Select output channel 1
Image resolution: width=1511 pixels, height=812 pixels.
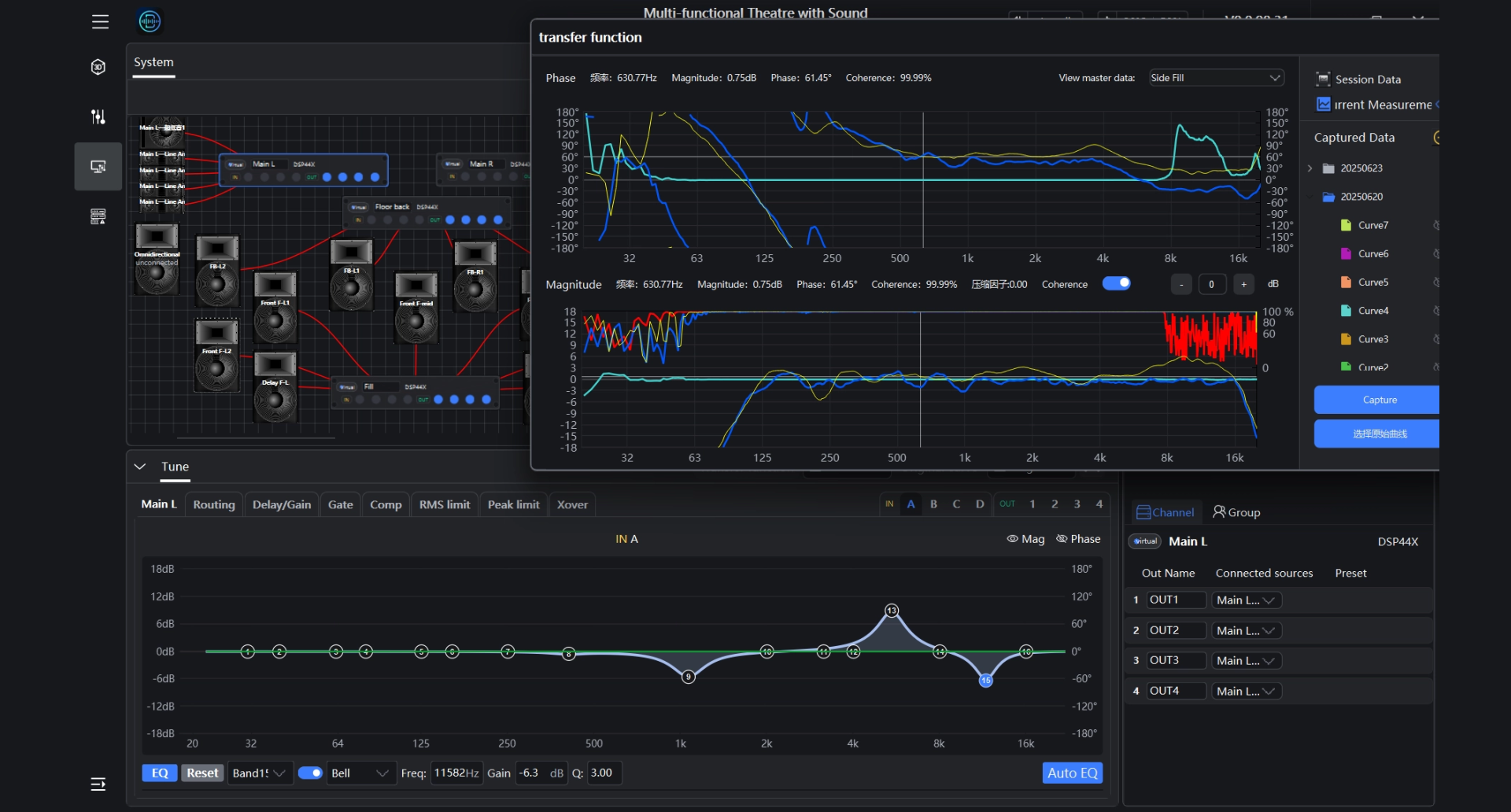pos(1033,504)
